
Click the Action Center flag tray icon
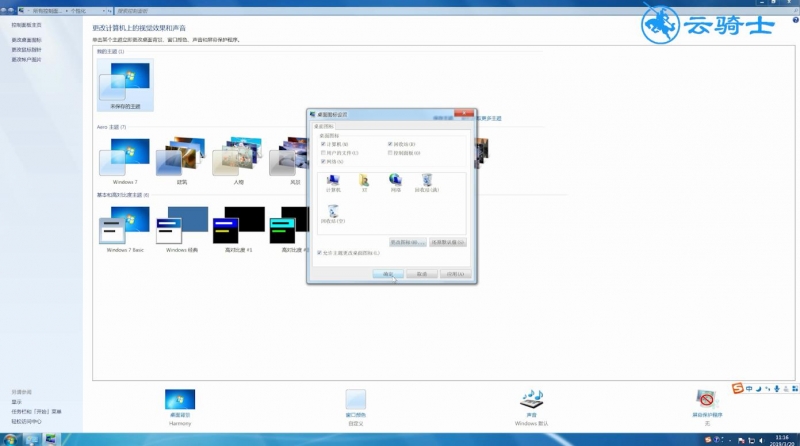(x=741, y=440)
